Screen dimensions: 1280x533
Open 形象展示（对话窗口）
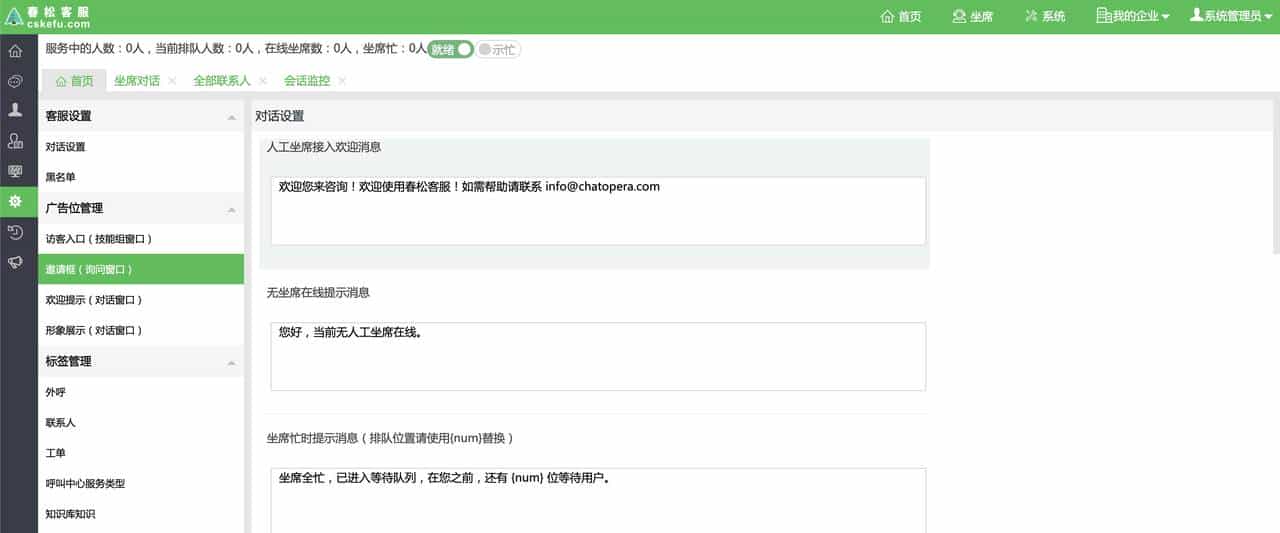[141, 330]
